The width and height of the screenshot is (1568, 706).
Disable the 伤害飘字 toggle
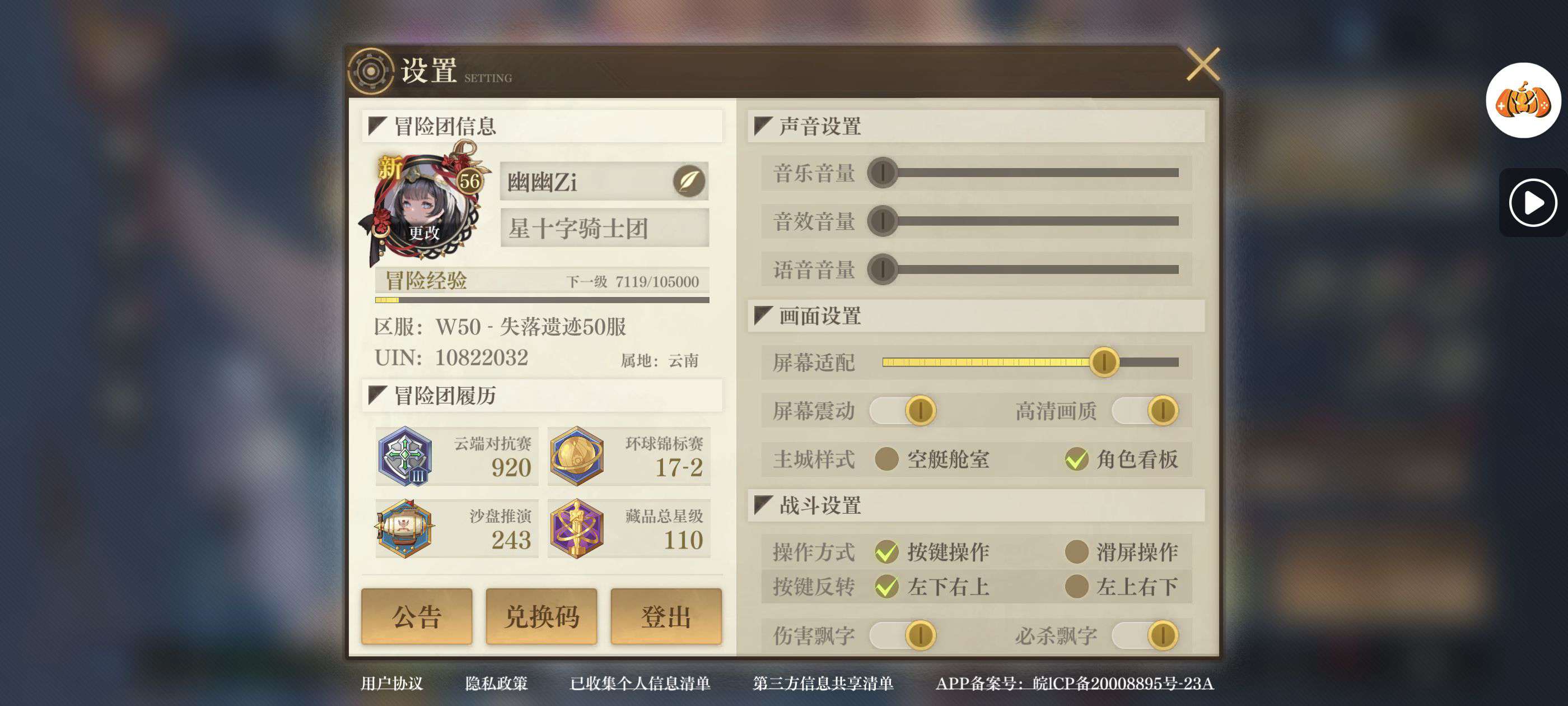(903, 635)
